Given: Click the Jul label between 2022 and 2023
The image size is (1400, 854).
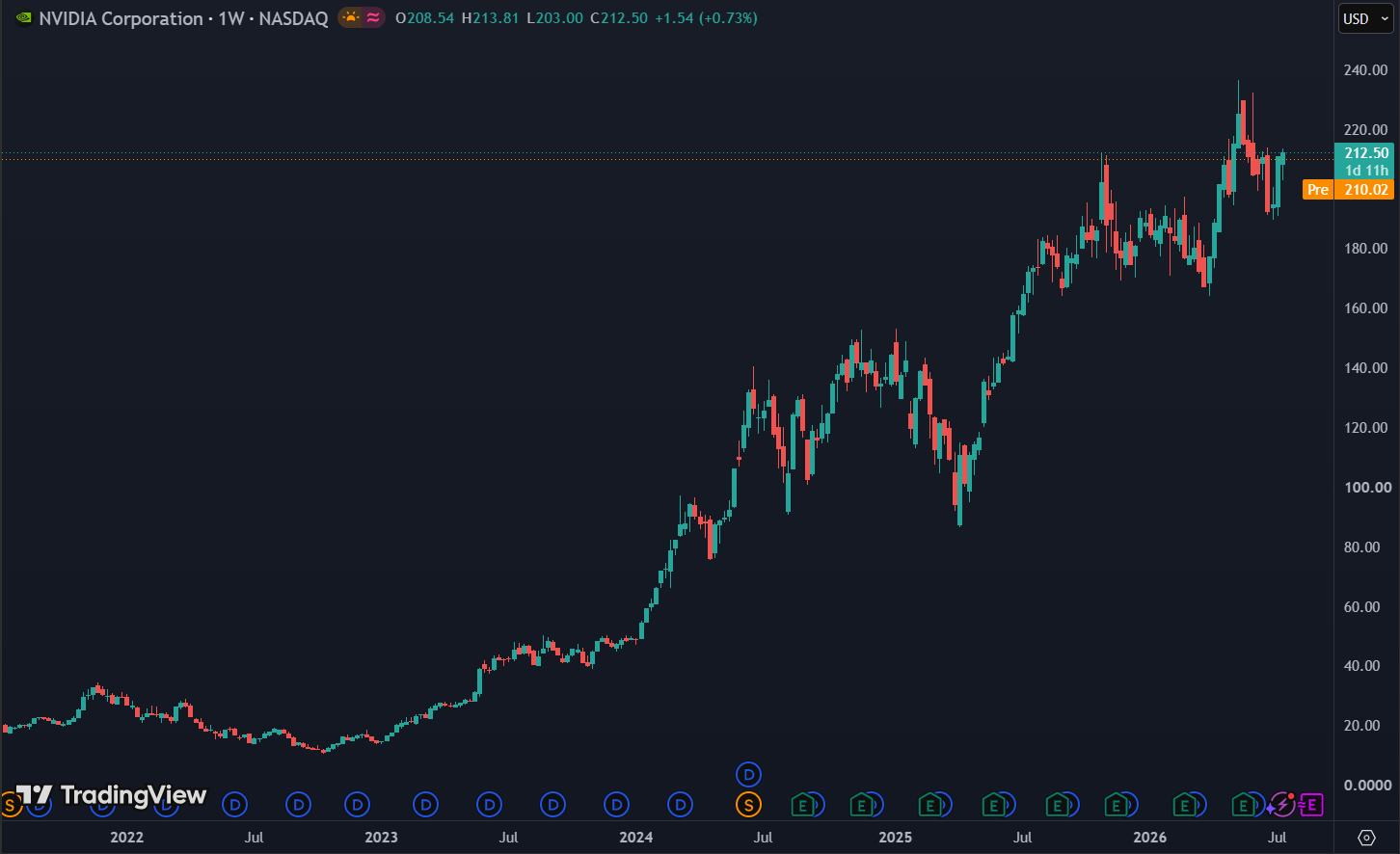Looking at the screenshot, I should pyautogui.click(x=254, y=838).
